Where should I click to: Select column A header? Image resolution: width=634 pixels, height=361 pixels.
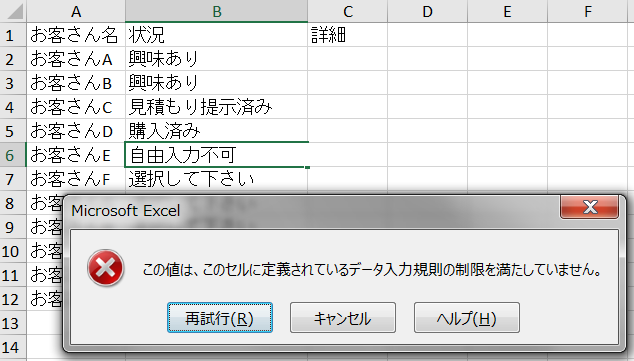(x=76, y=11)
